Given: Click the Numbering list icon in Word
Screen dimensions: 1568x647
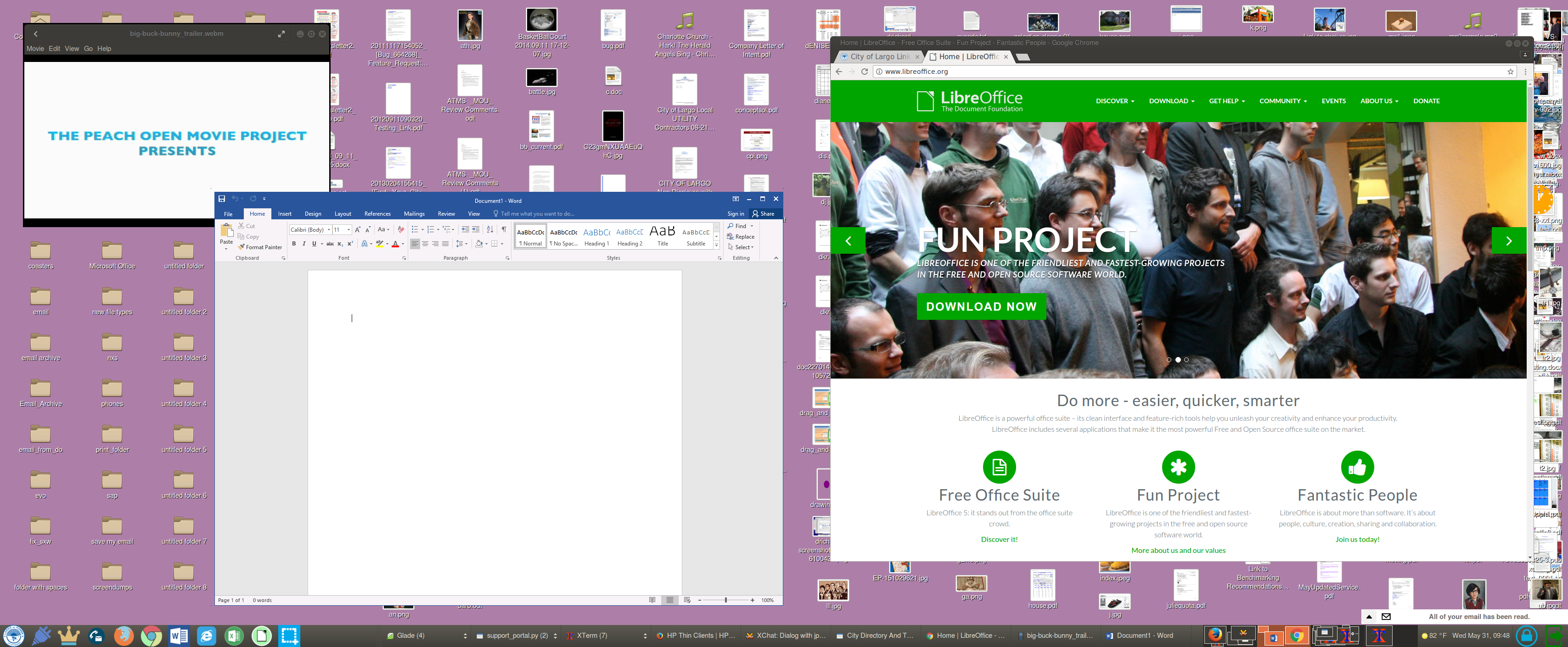Looking at the screenshot, I should point(430,229).
